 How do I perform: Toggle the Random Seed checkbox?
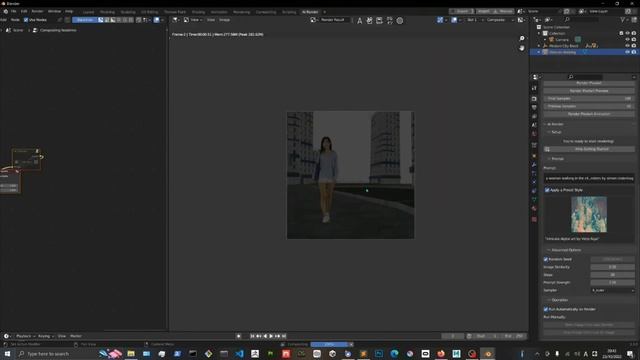pyautogui.click(x=546, y=259)
